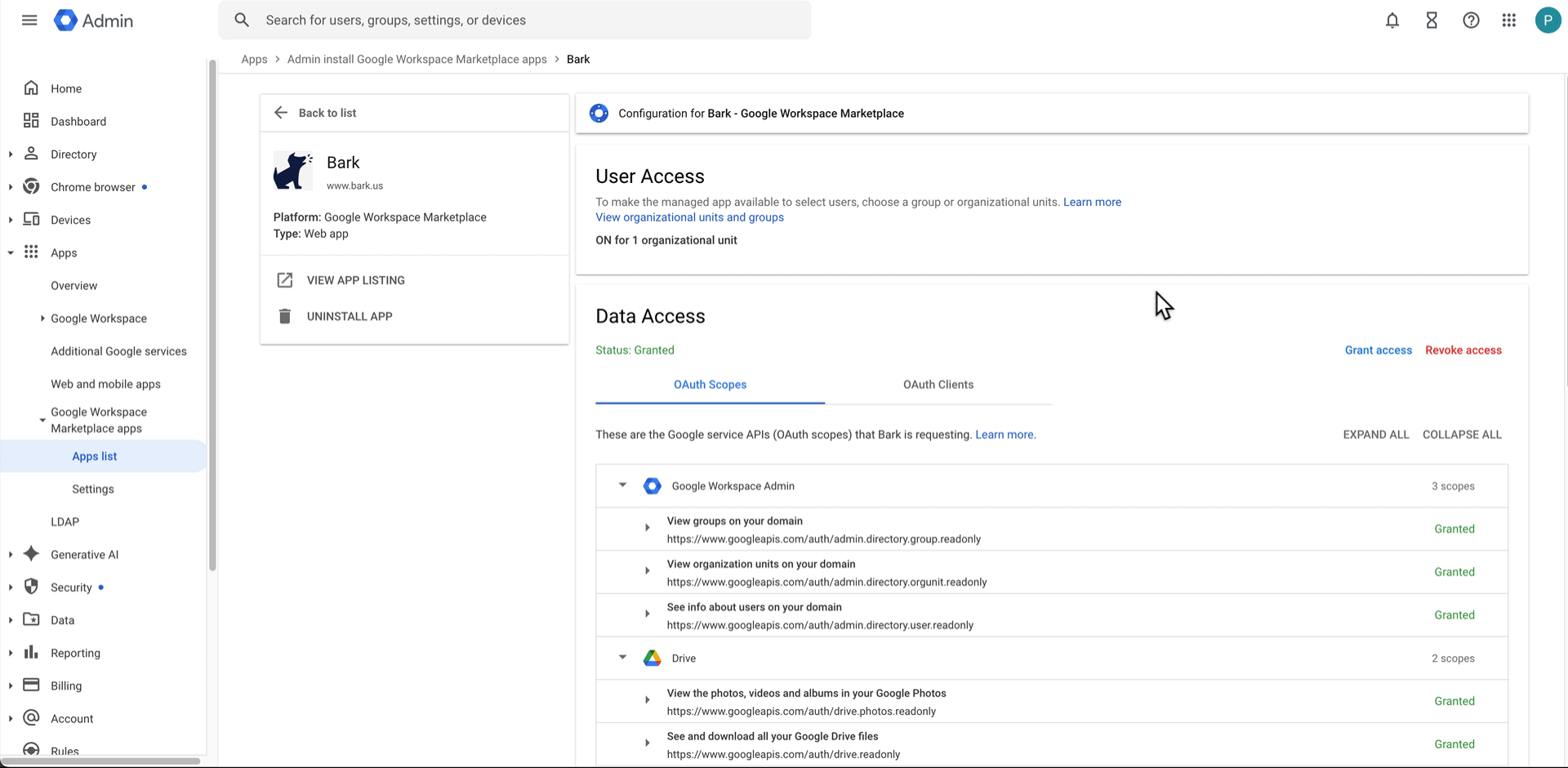Collapse the Google Workspace Admin scopes group
Image resolution: width=1568 pixels, height=768 pixels.
[x=622, y=485]
